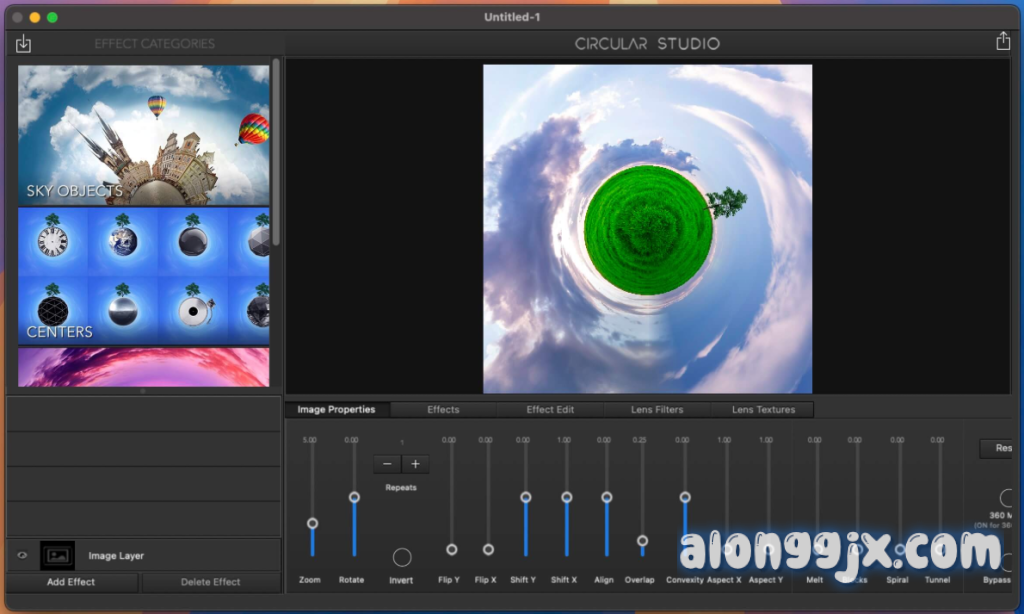This screenshot has height=614, width=1024.
Task: Click the import image icon at top left
Action: click(24, 44)
